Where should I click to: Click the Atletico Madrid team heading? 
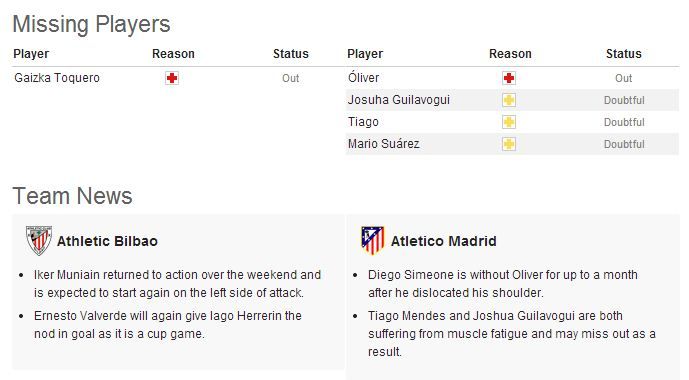click(x=443, y=241)
